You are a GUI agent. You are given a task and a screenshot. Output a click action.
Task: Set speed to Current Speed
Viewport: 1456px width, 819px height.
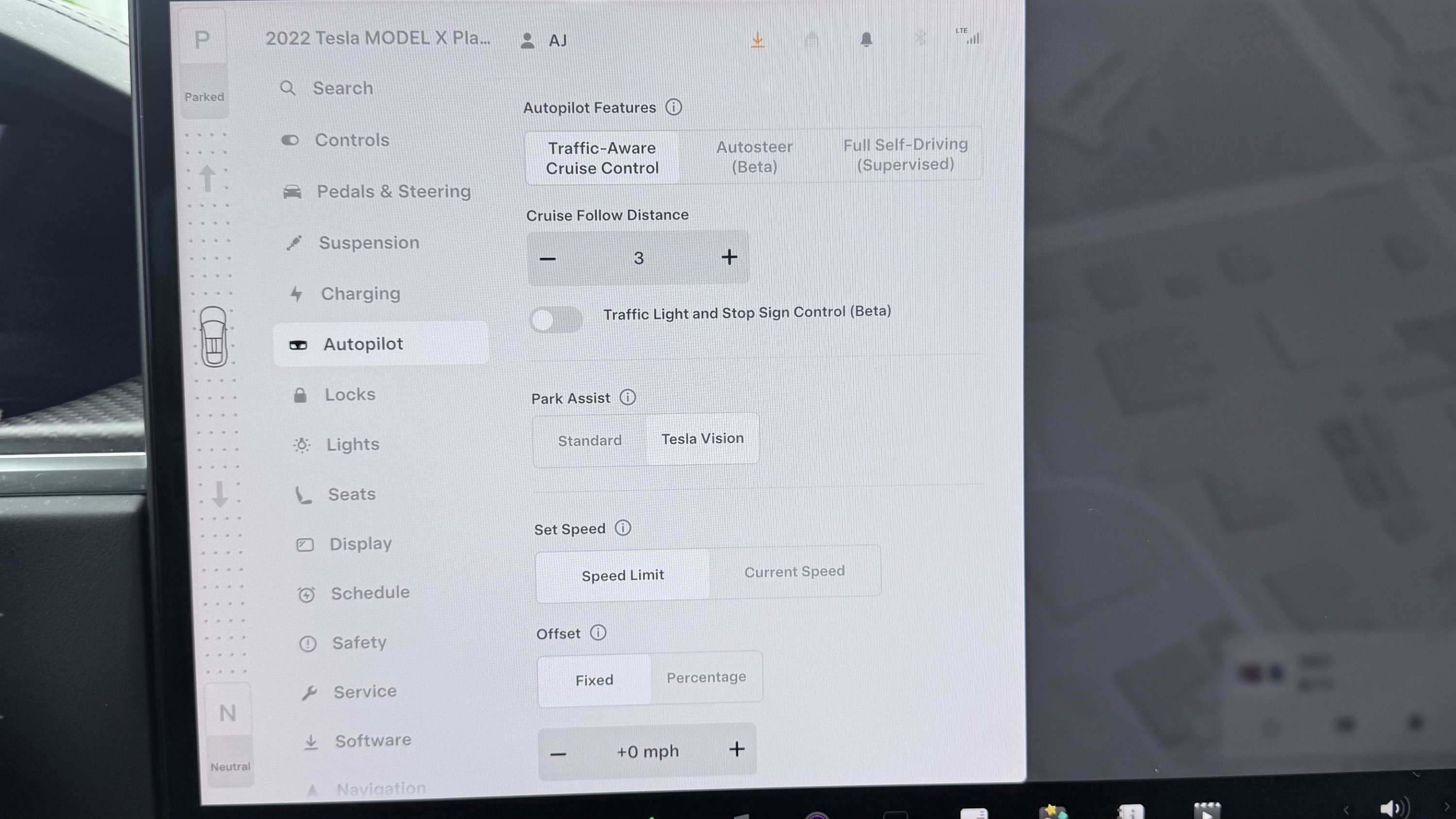[794, 571]
